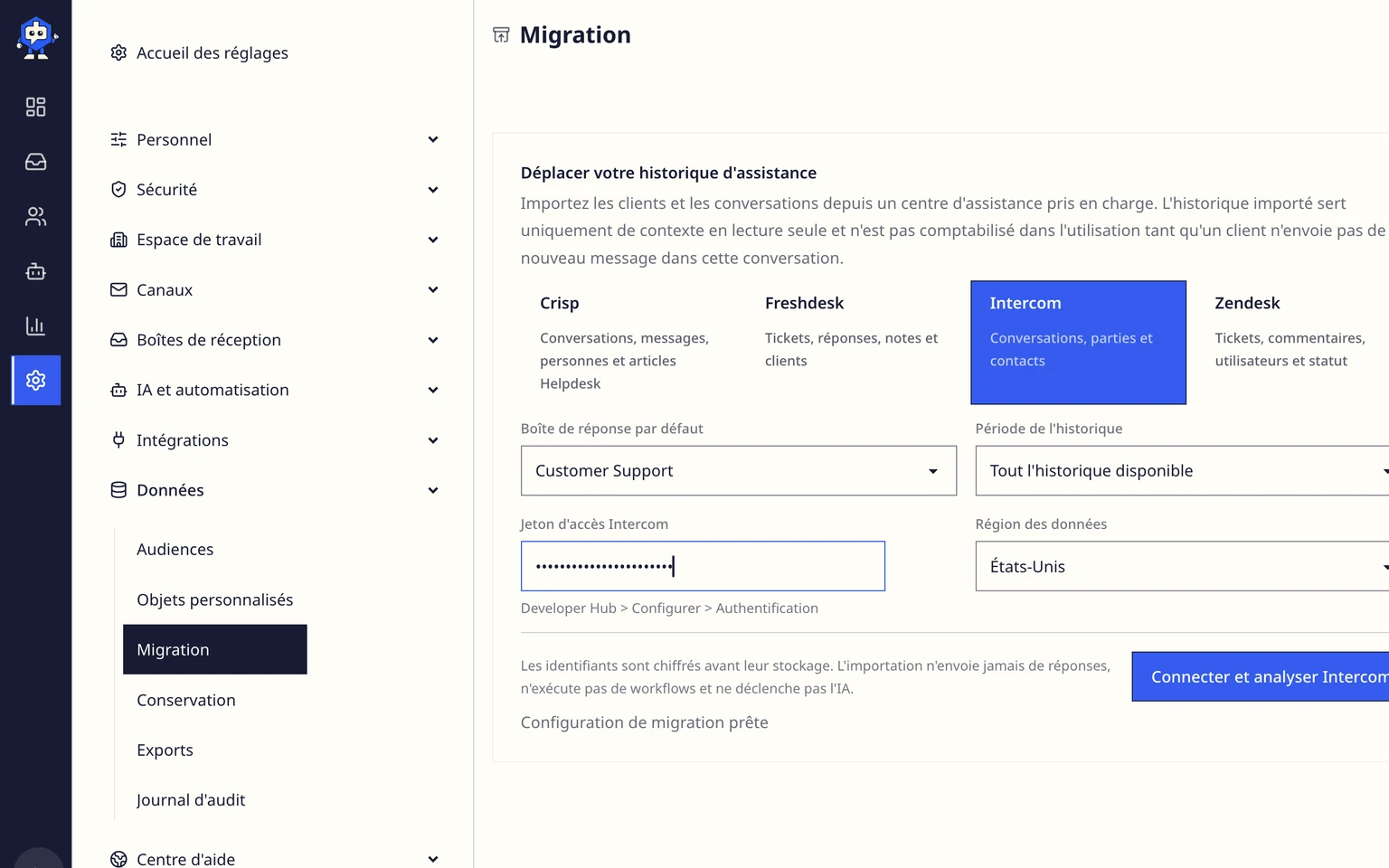Open Objets personnalisés settings page
The width and height of the screenshot is (1389, 868).
click(x=215, y=599)
